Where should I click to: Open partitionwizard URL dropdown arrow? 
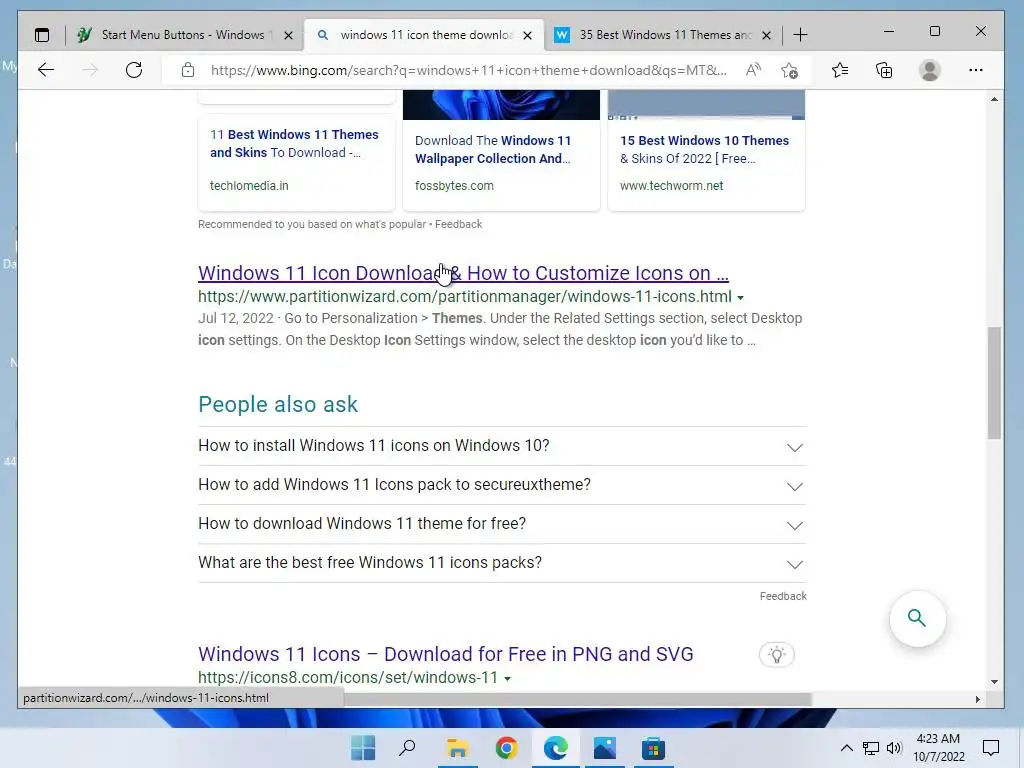pos(741,298)
